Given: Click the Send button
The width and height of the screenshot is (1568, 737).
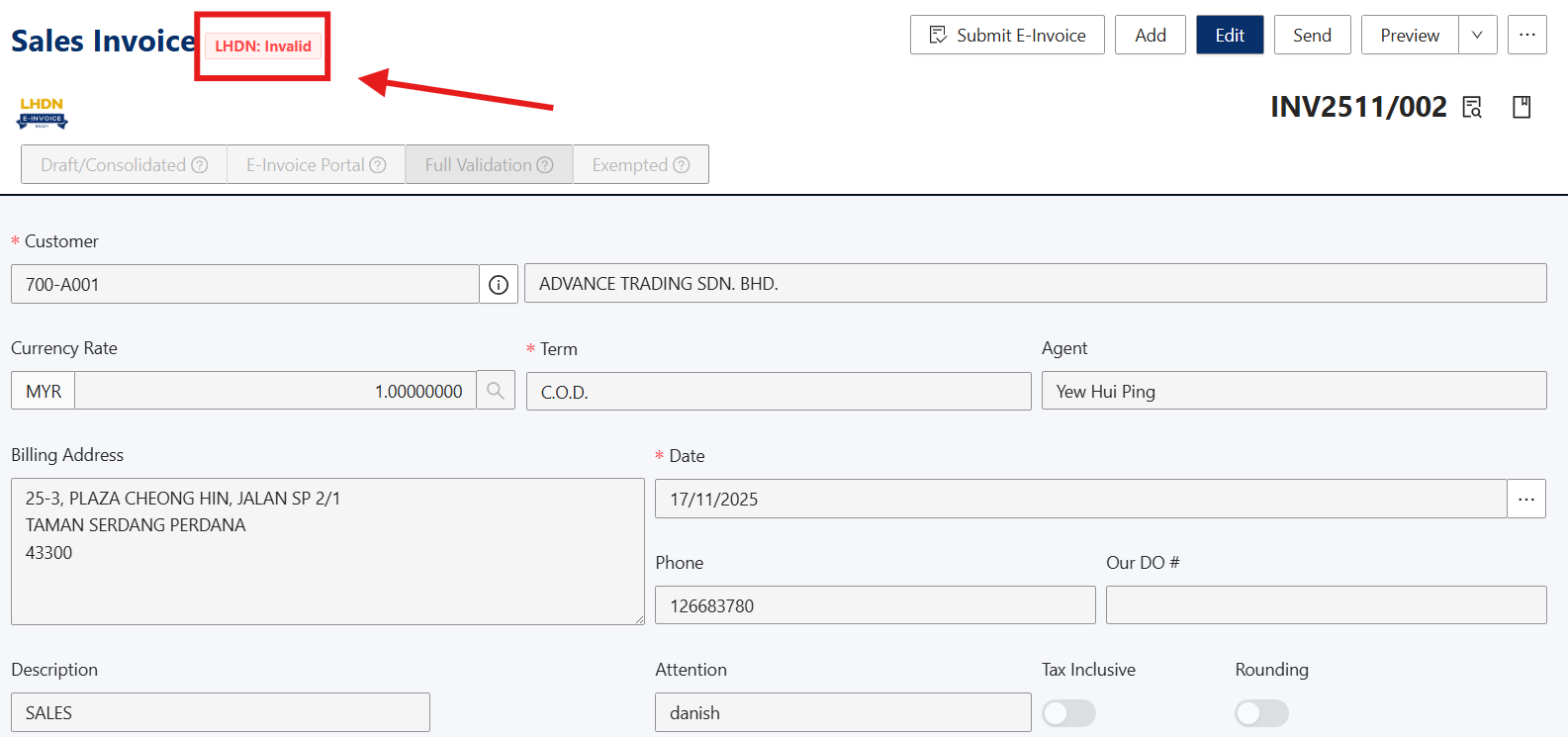Looking at the screenshot, I should click(1312, 36).
